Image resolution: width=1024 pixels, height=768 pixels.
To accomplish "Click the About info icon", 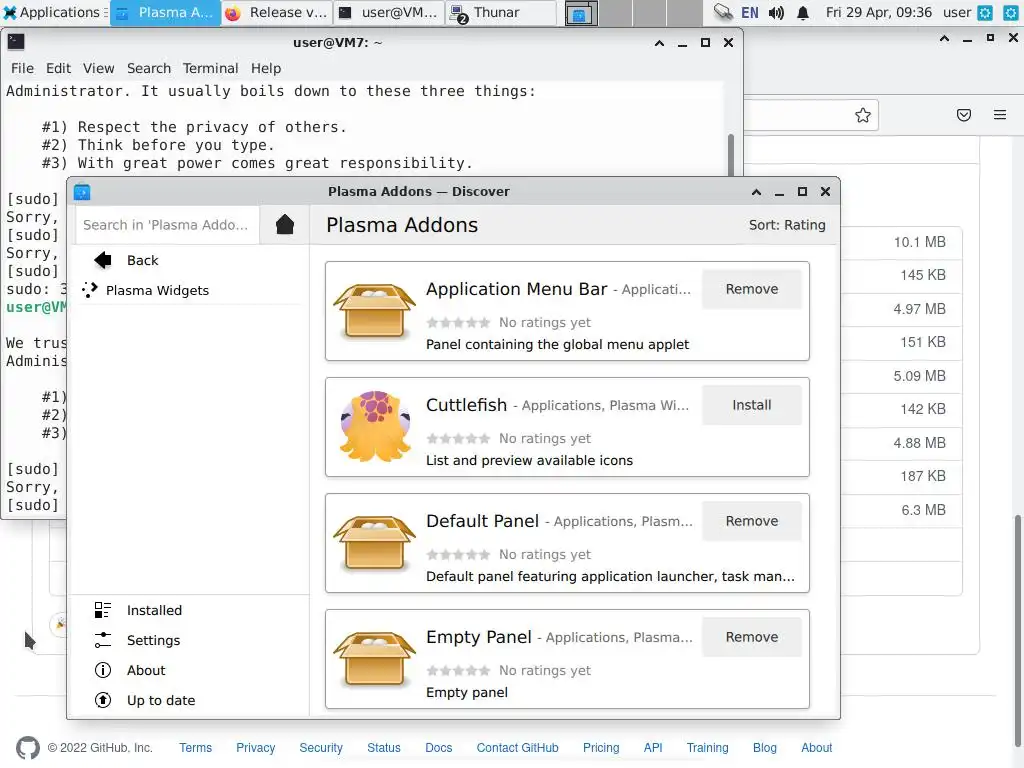I will click(x=103, y=670).
